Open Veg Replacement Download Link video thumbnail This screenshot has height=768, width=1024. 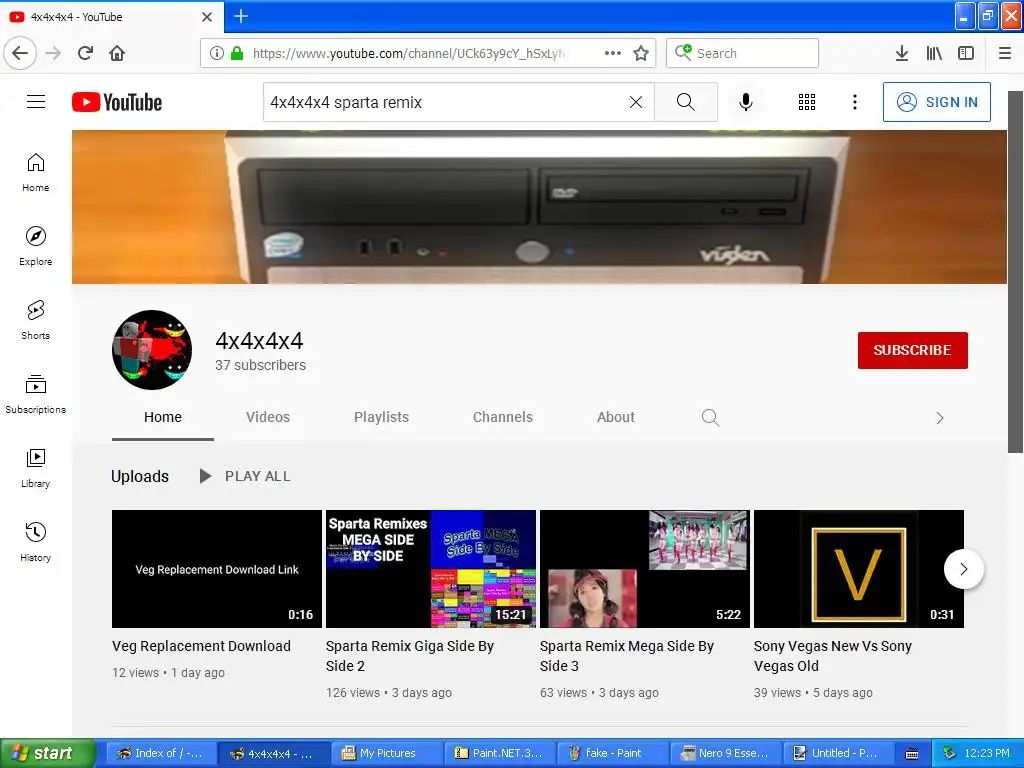point(217,569)
